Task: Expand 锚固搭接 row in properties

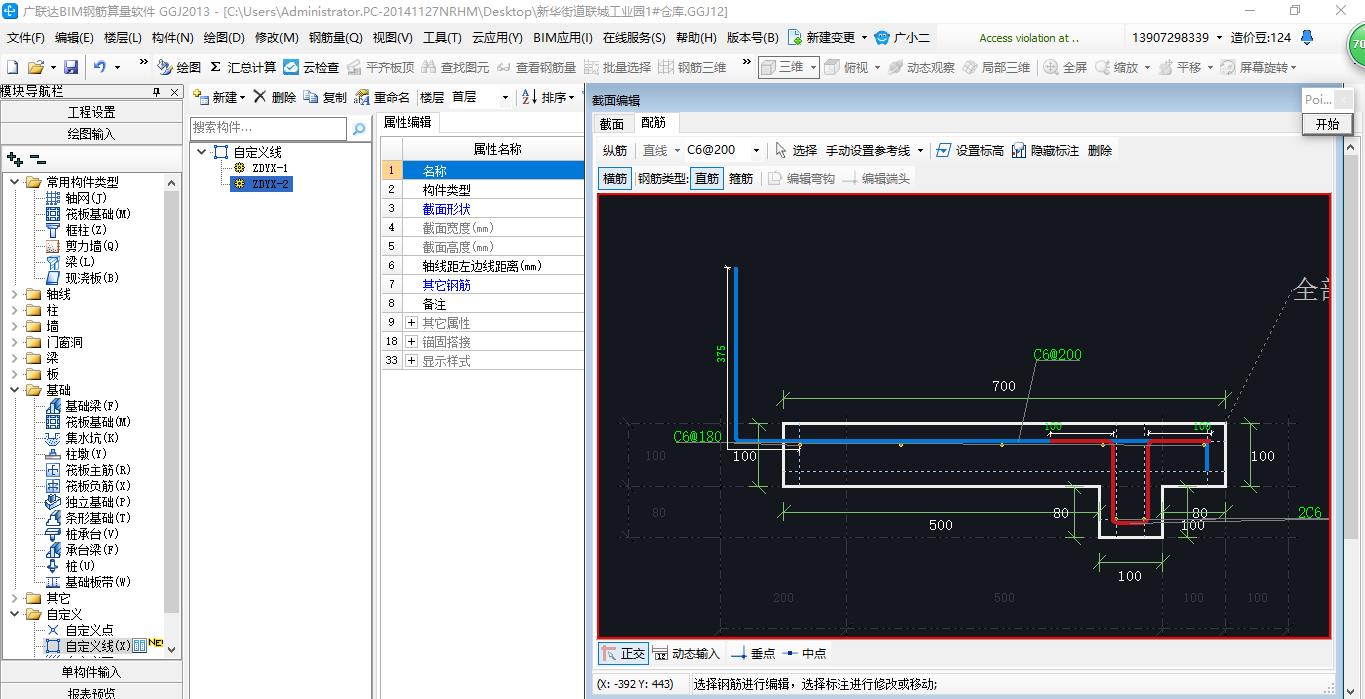Action: coord(411,342)
